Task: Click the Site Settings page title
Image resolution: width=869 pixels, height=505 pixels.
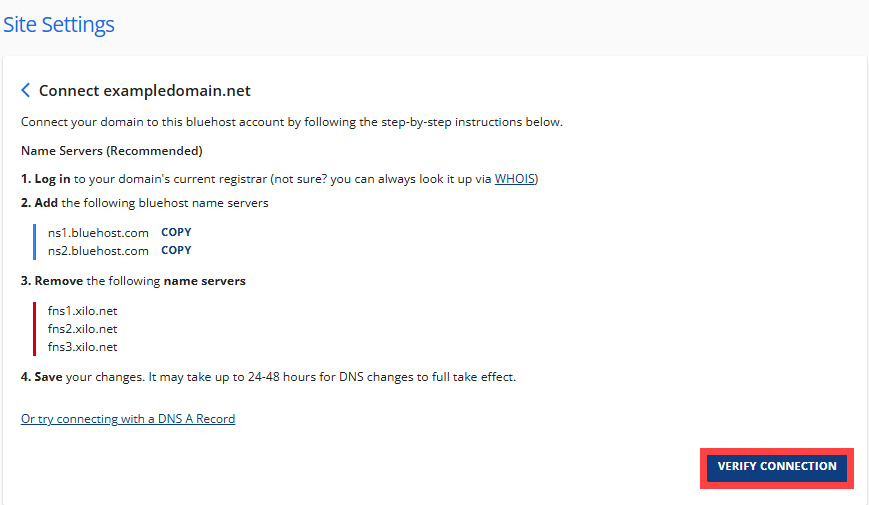Action: pos(58,25)
